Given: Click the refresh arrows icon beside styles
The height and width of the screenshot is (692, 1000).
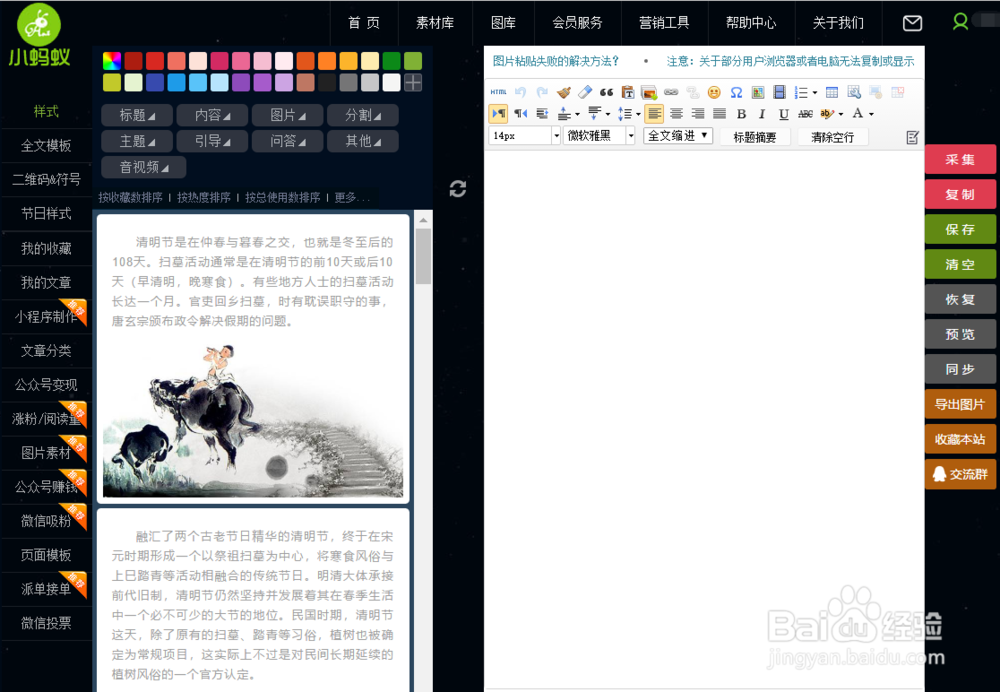Looking at the screenshot, I should [458, 189].
